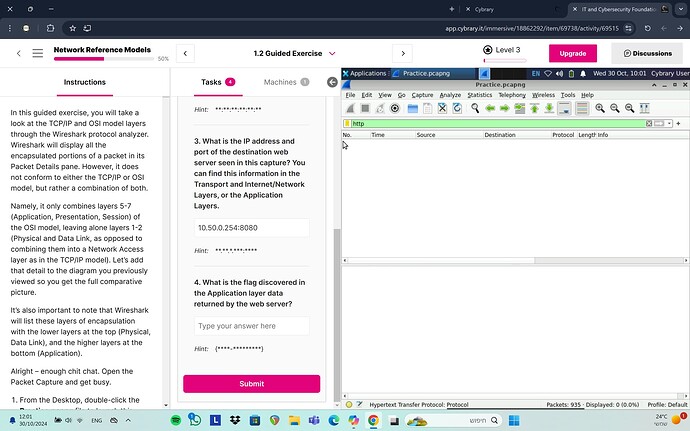Click the Wireshark start capture shark fin icon
The height and width of the screenshot is (431, 690).
pyautogui.click(x=349, y=108)
